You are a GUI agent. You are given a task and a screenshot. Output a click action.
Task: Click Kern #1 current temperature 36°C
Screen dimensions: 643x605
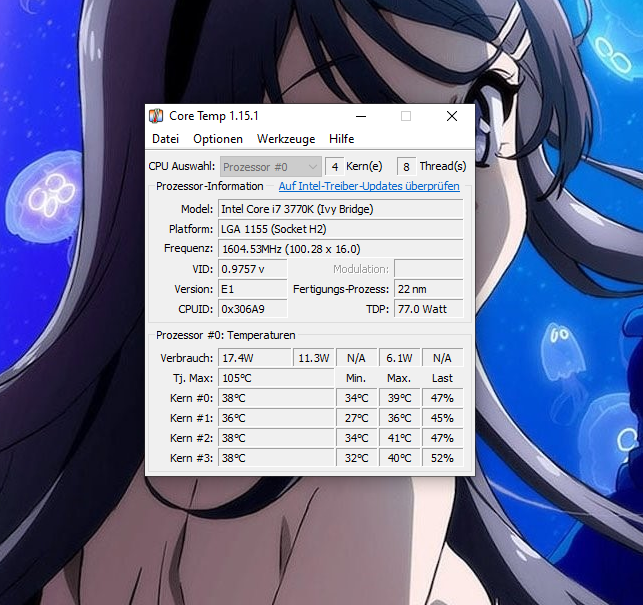(276, 418)
